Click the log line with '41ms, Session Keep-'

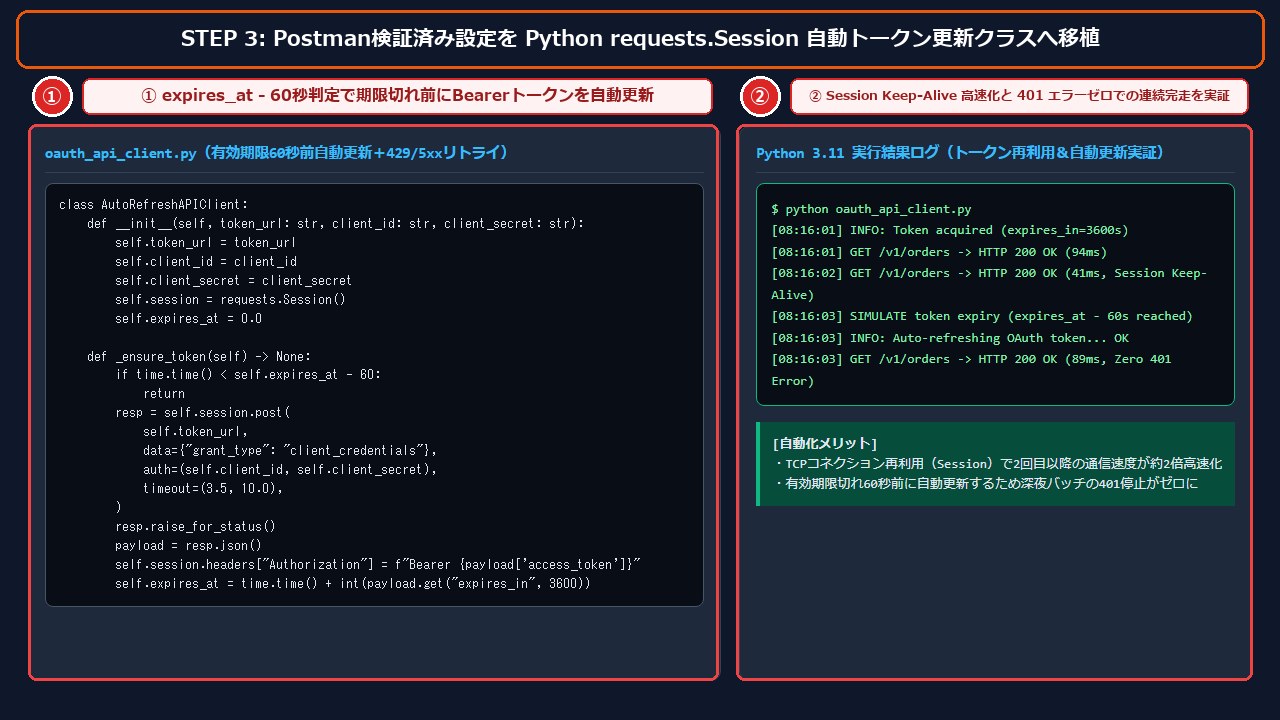tap(989, 284)
